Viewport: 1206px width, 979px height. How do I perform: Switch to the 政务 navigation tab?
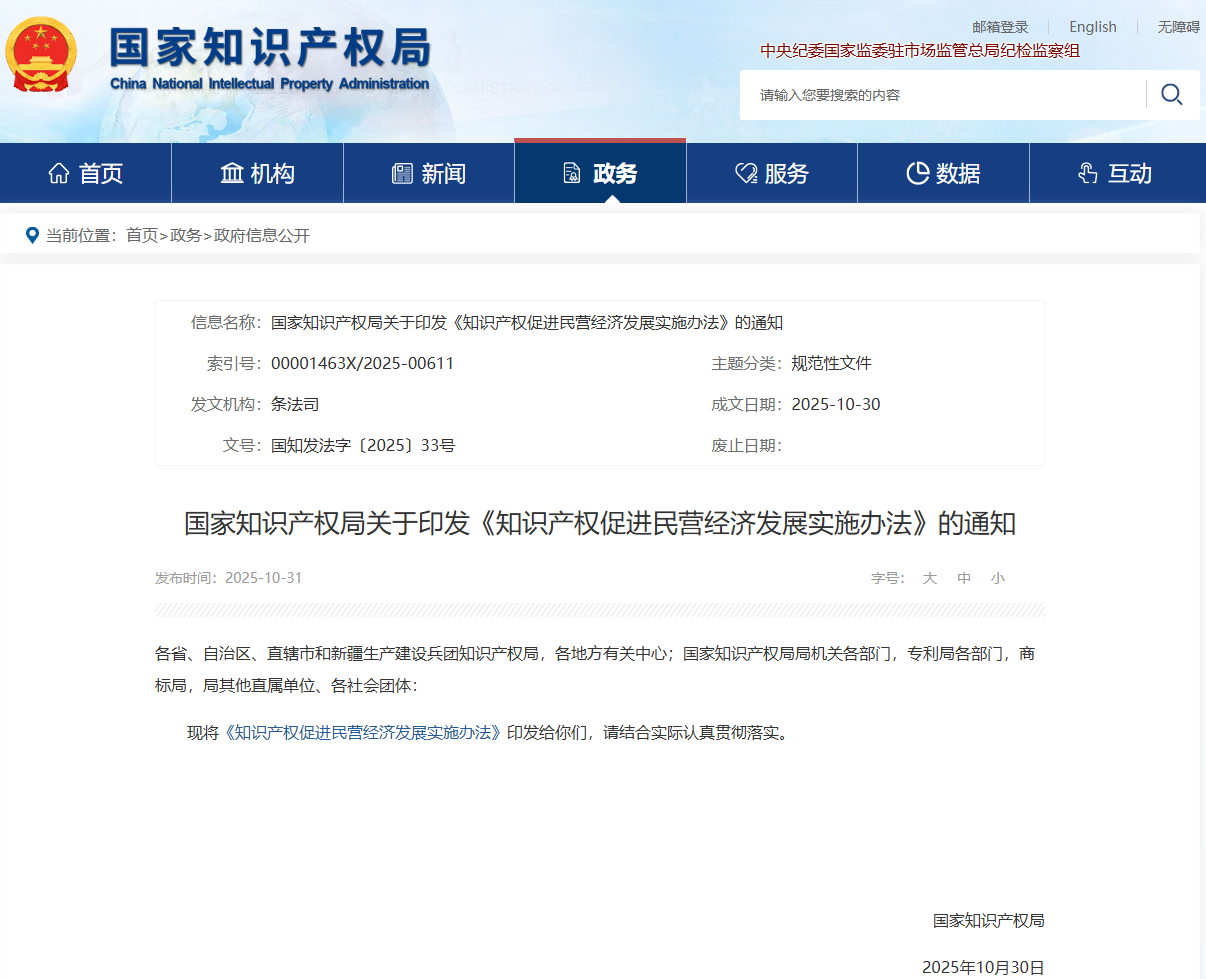pyautogui.click(x=599, y=171)
